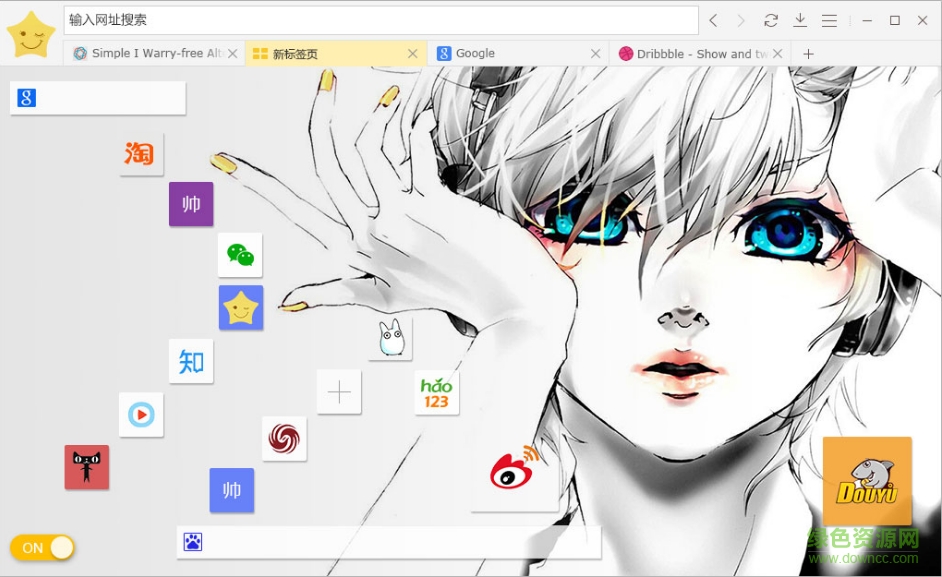
Task: Click the yellow star browser logo
Action: [x=29, y=32]
